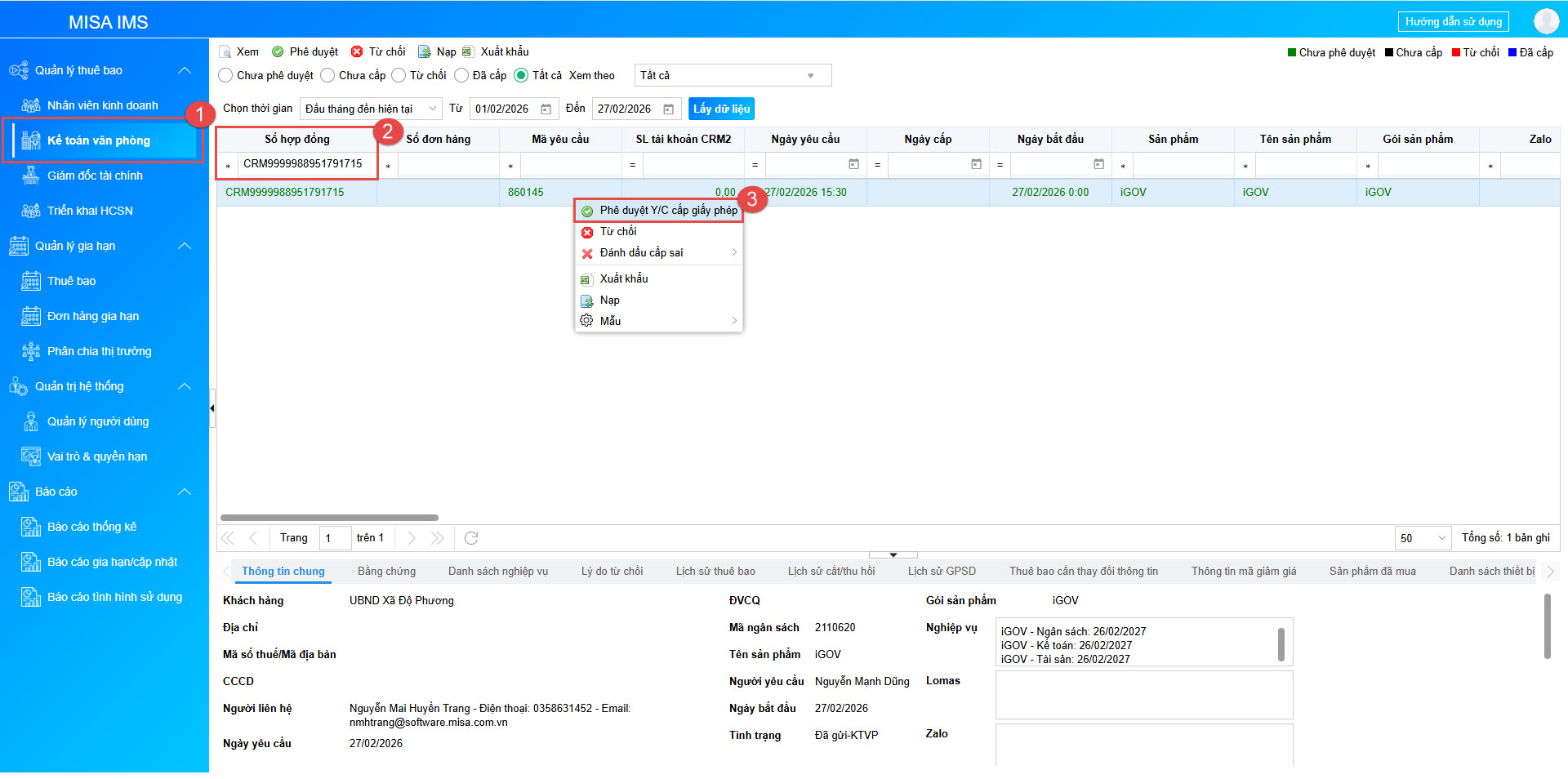Screen dimensions: 1568x779
Task: Click the Lấy dữ liệu button
Action: (721, 109)
